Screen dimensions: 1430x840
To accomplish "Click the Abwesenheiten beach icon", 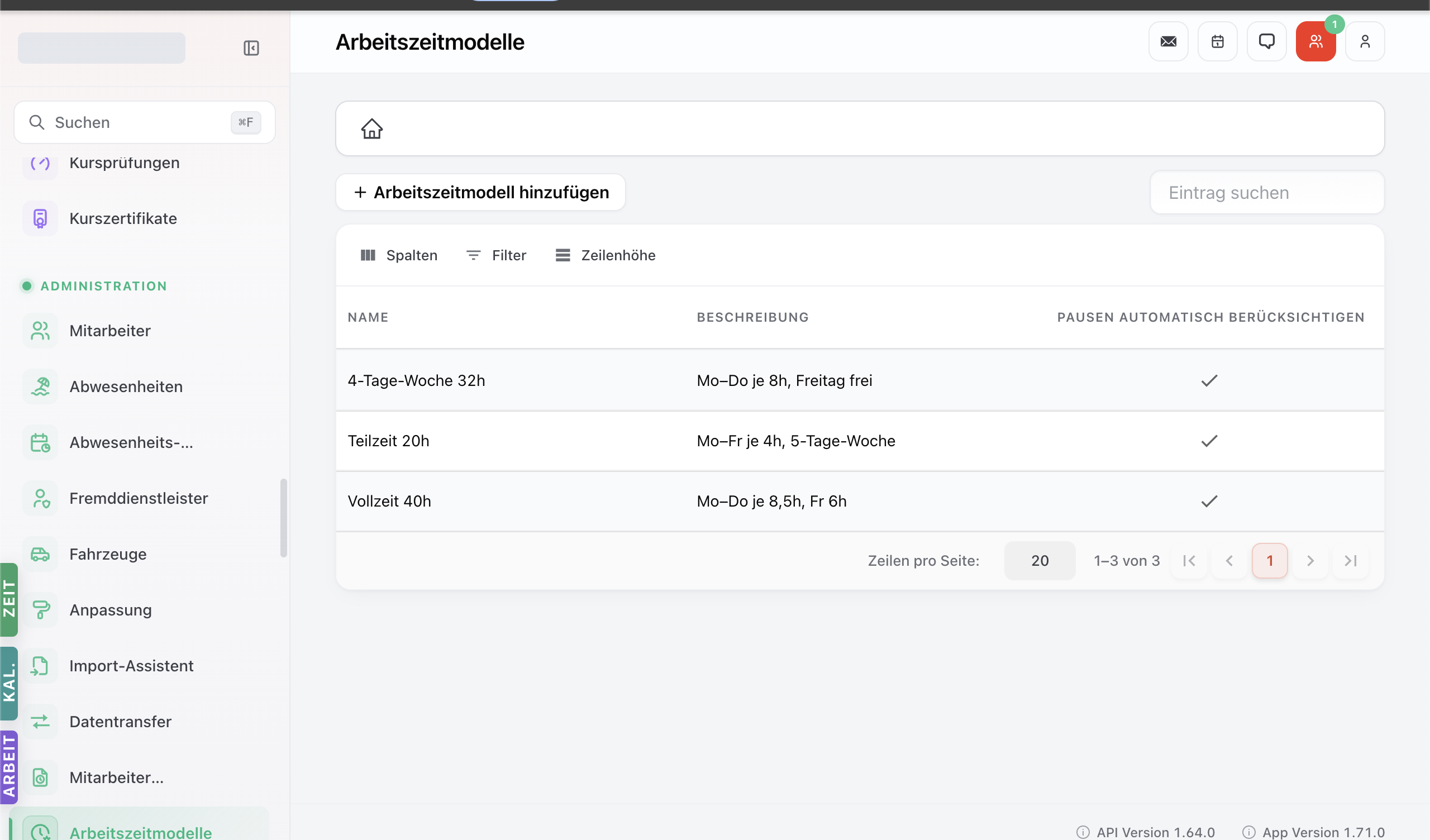I will tap(40, 386).
